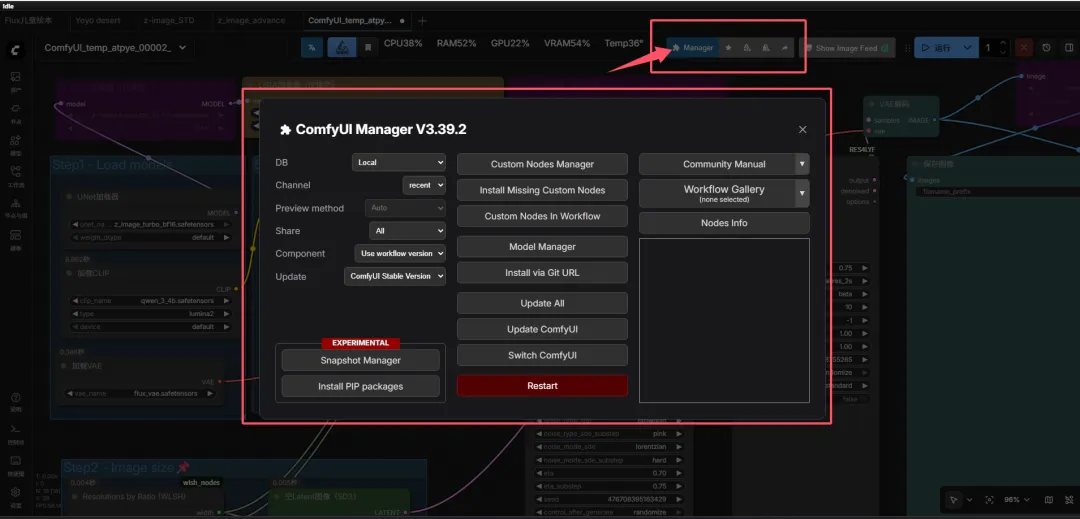Open the dropdown arrow next to Run button
This screenshot has height=519, width=1080.
tap(968, 48)
